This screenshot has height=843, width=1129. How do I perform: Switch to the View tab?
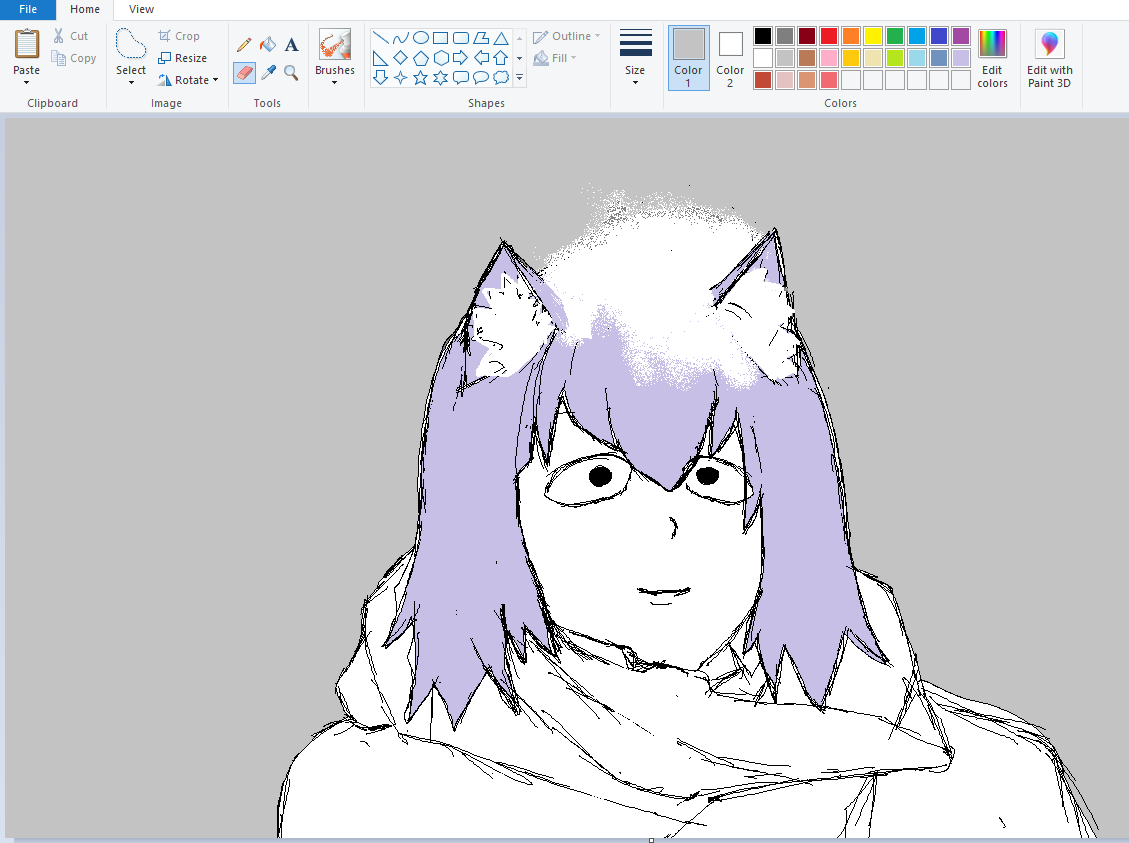tap(141, 9)
